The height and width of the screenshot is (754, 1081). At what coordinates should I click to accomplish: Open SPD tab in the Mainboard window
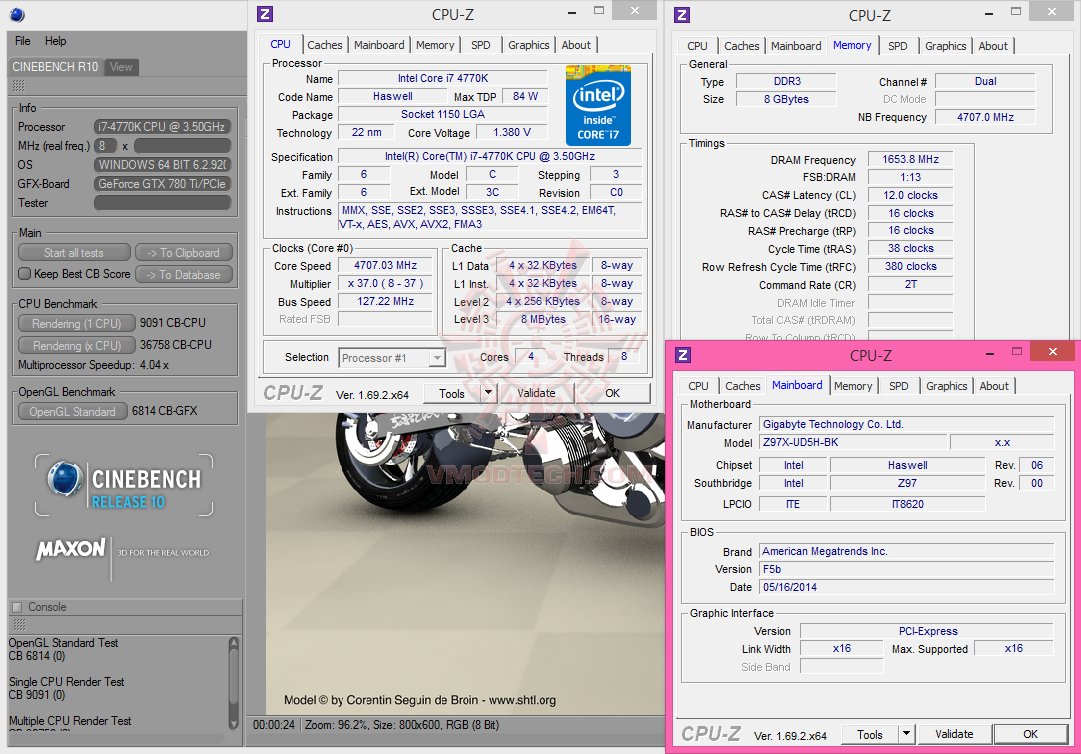click(898, 386)
